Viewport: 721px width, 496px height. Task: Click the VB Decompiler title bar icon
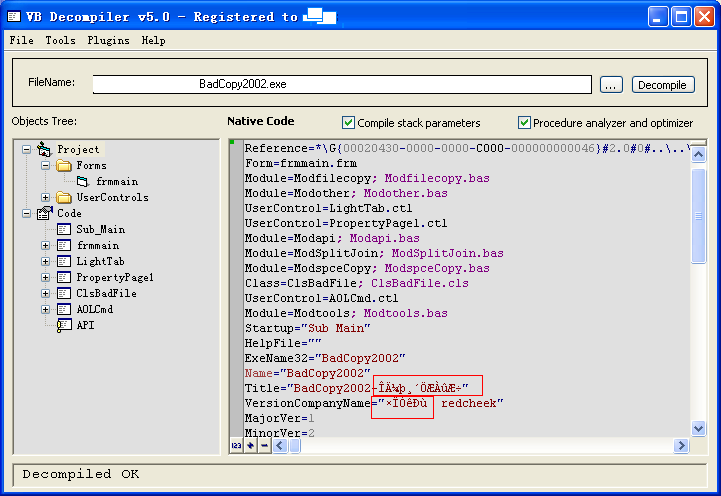14,17
